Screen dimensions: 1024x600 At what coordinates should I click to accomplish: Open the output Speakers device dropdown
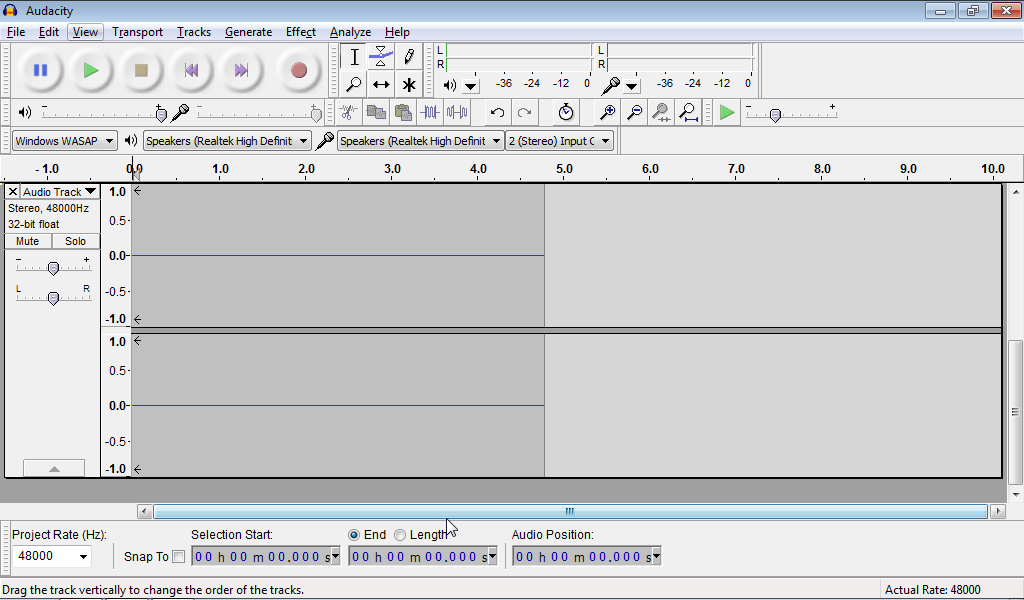point(227,141)
